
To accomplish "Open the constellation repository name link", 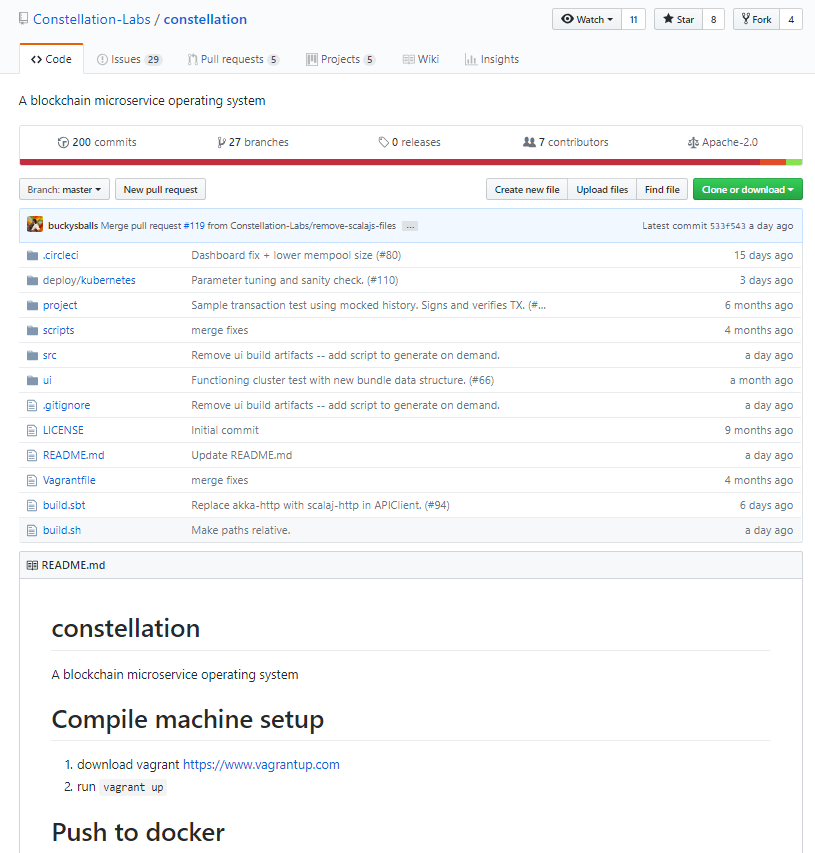I will click(205, 20).
